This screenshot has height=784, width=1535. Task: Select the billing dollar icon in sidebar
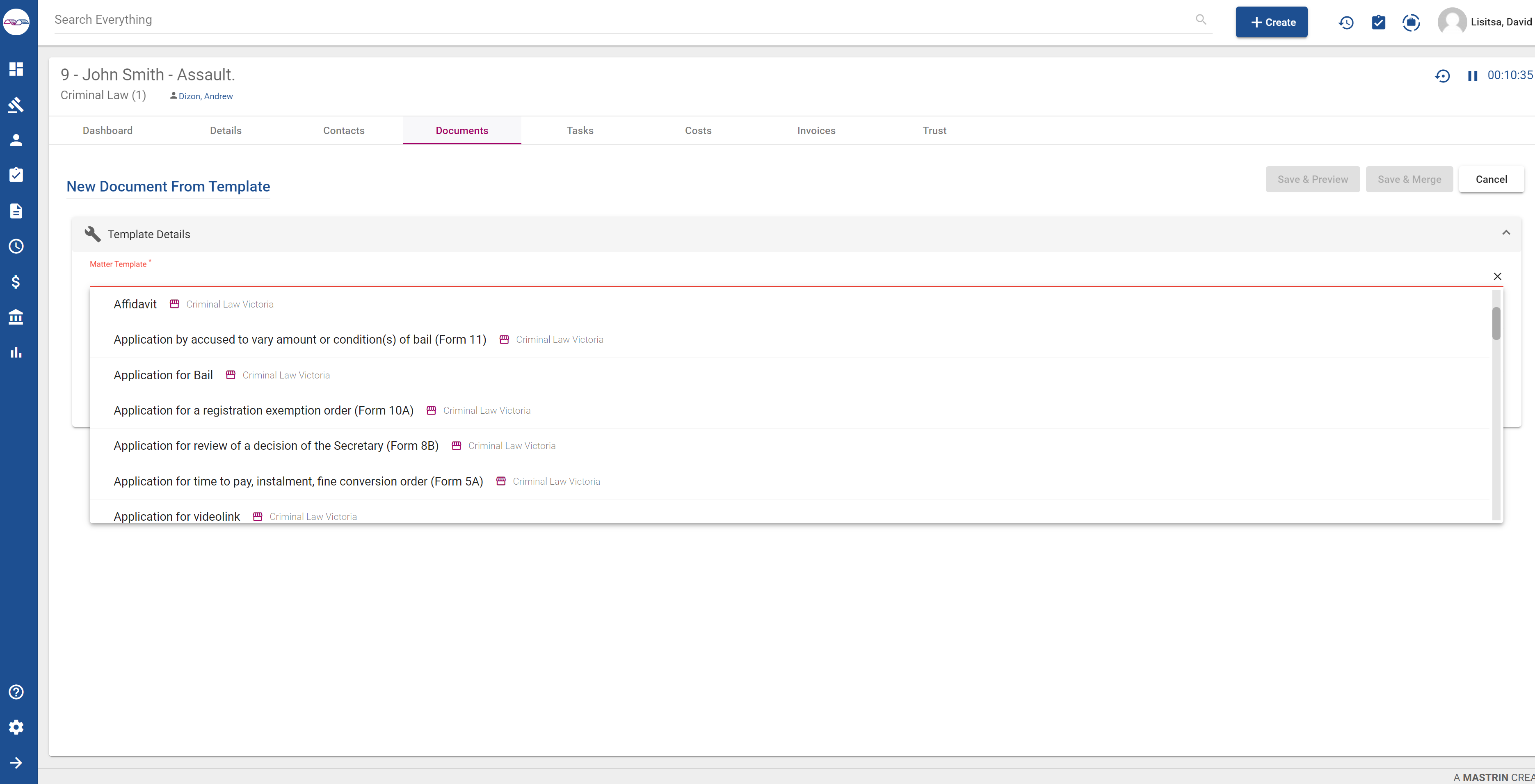[x=16, y=282]
